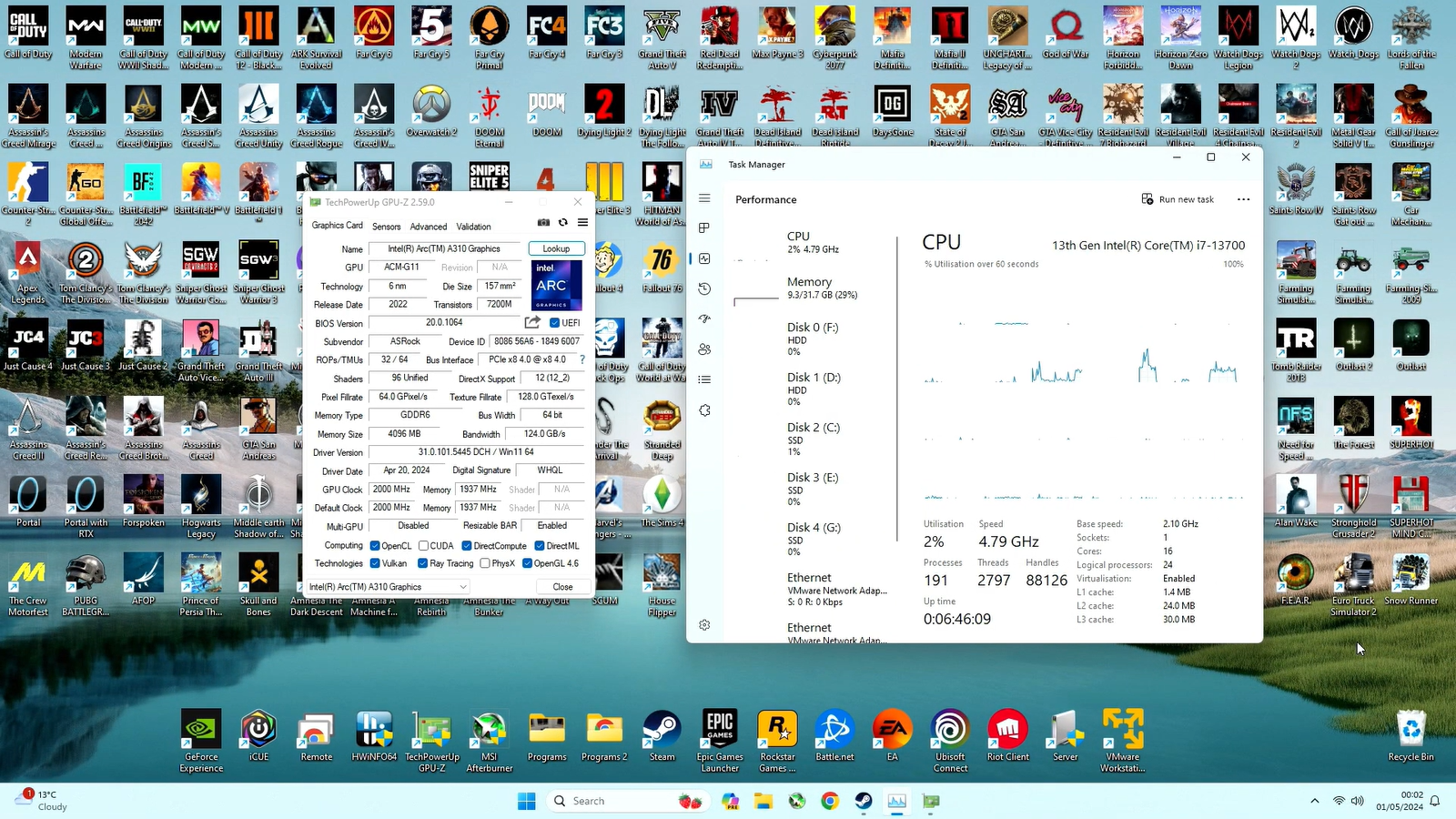Open GPU-Z hamburger menu
Viewport: 1456px width, 819px height.
coord(583,222)
